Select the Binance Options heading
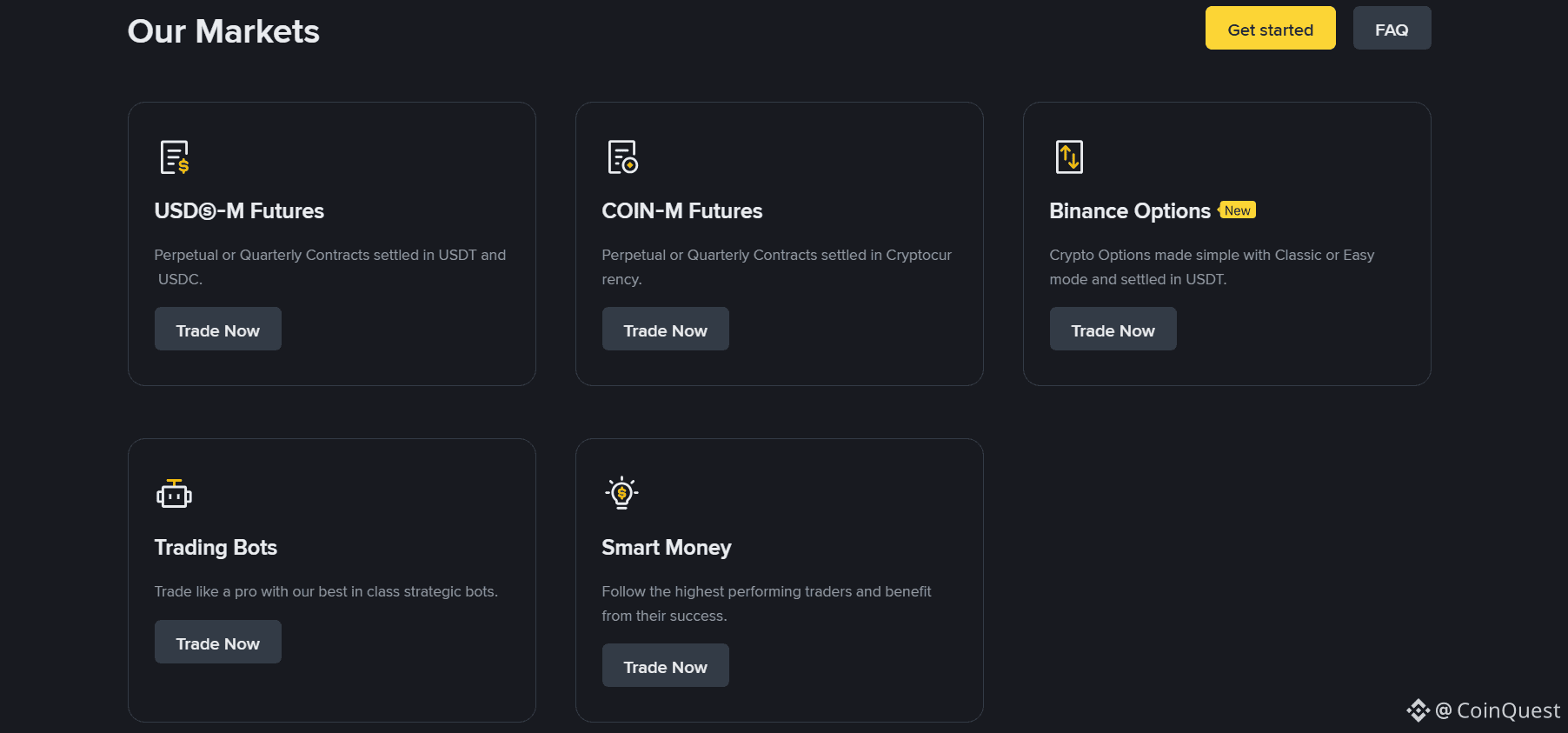Image resolution: width=1568 pixels, height=733 pixels. coord(1130,211)
